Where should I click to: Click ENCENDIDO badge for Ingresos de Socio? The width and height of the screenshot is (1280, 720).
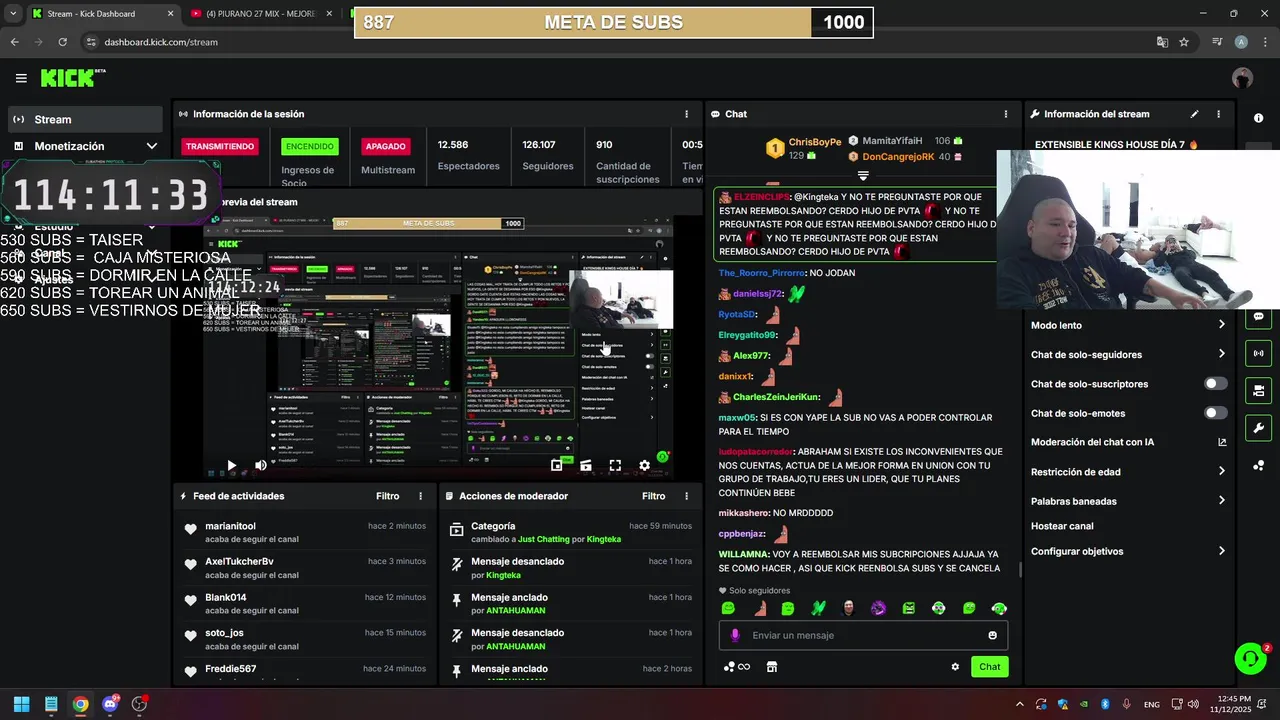coord(309,146)
